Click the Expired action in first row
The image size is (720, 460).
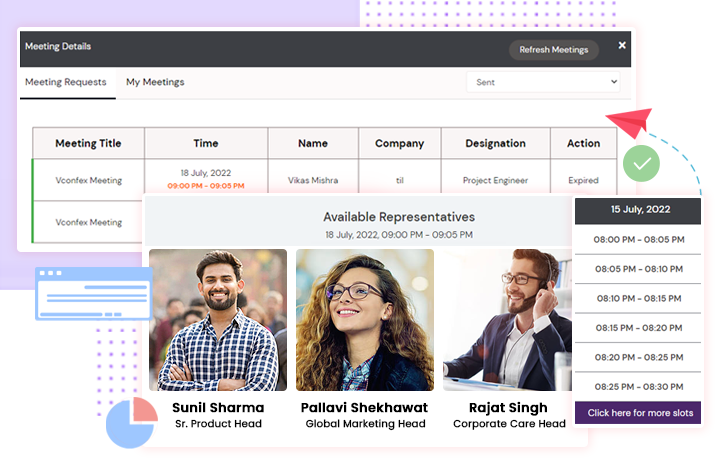coord(583,180)
